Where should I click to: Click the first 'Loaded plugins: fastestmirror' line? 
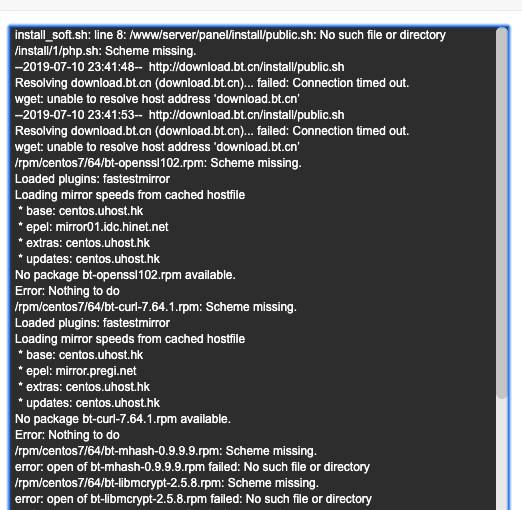92,179
